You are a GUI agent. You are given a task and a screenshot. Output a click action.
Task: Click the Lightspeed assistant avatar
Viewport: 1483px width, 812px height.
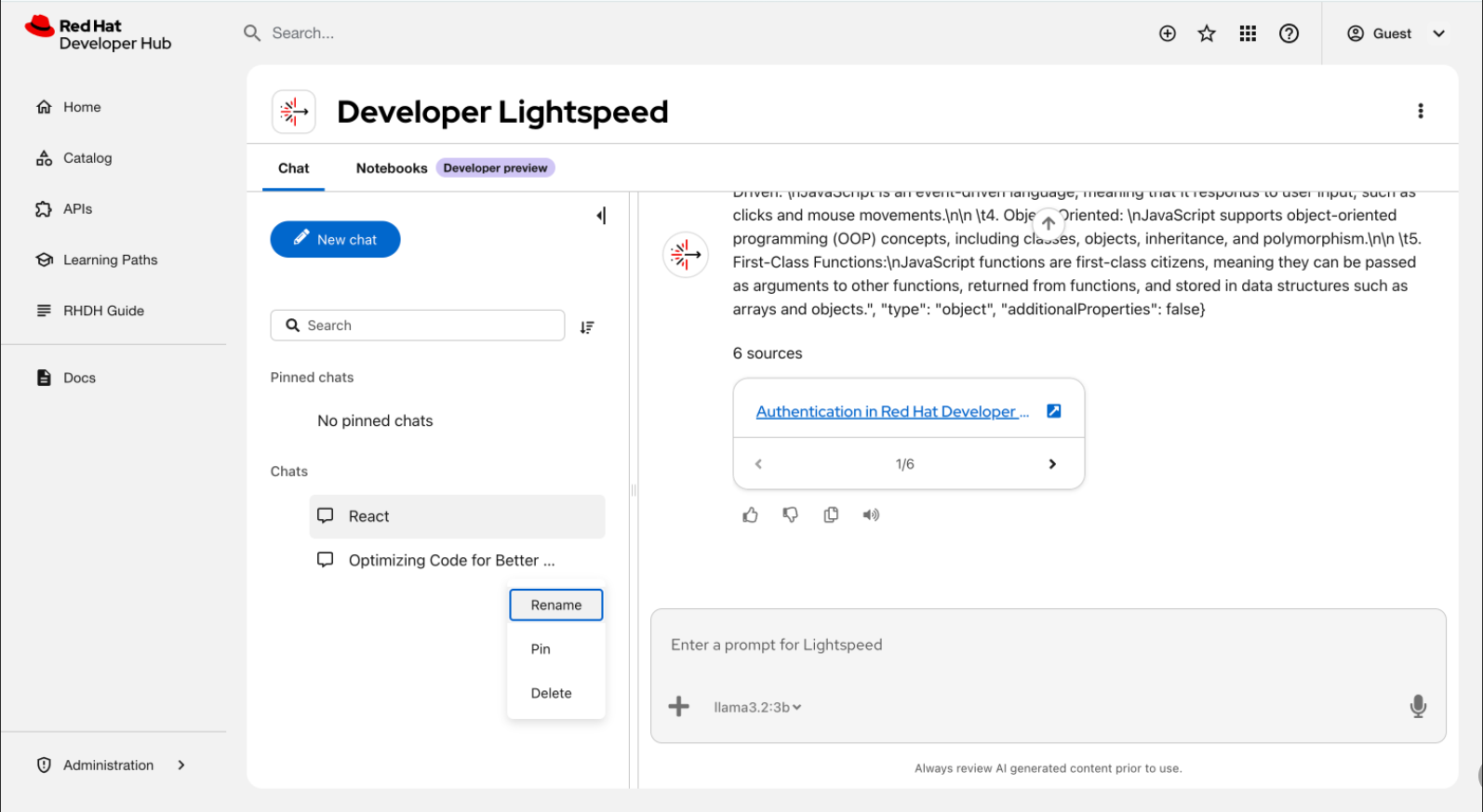686,254
